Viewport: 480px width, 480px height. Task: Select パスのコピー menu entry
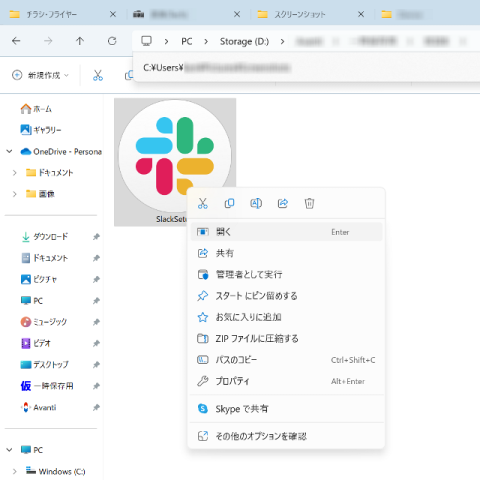click(x=286, y=360)
